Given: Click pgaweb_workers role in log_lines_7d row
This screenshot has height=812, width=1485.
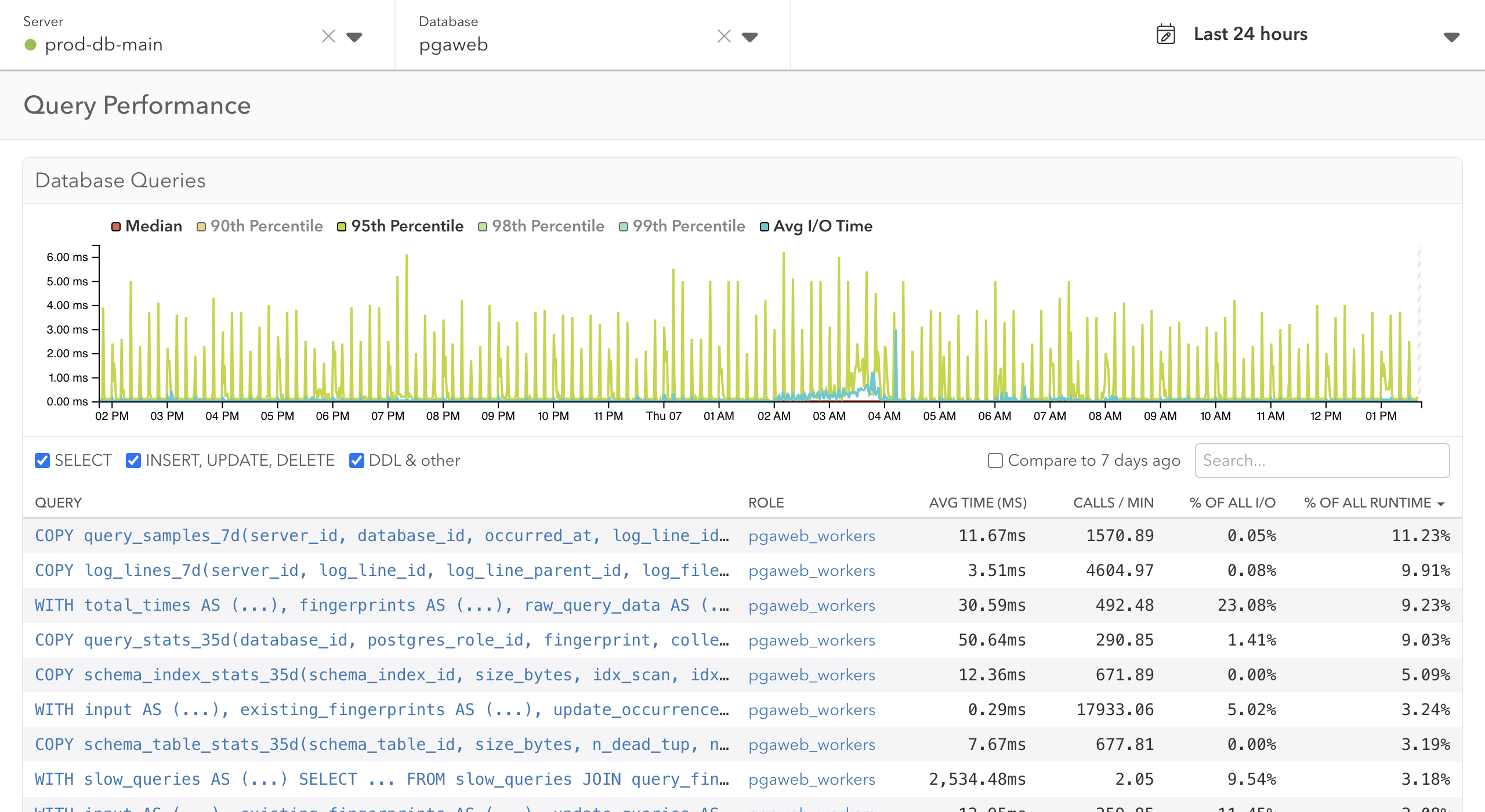Looking at the screenshot, I should (812, 570).
